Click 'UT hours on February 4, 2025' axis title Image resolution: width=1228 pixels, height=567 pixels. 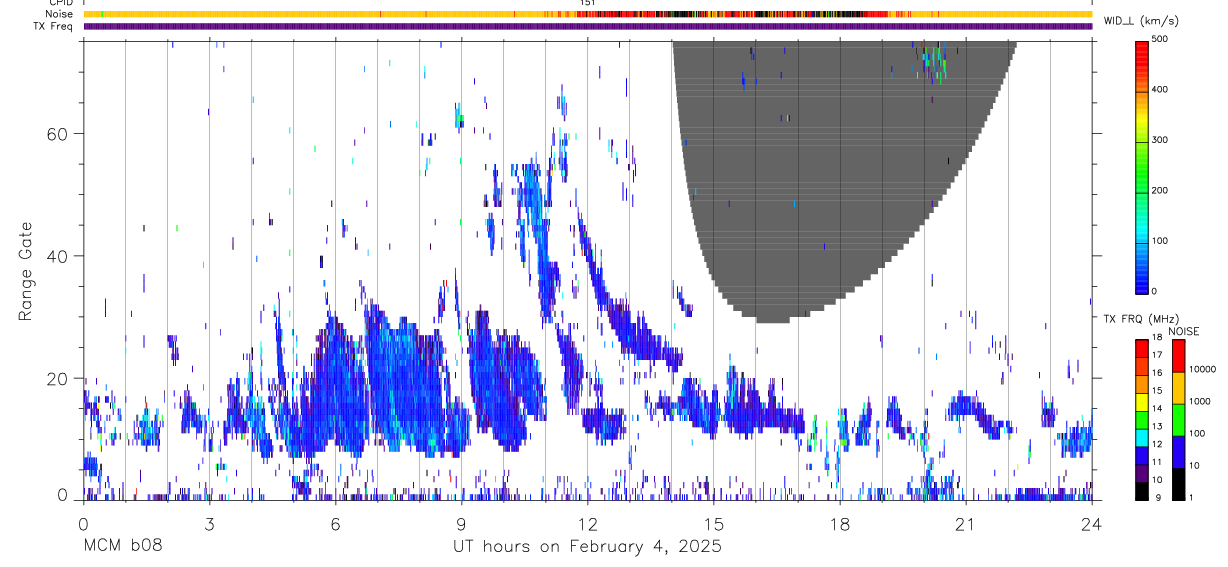[588, 547]
